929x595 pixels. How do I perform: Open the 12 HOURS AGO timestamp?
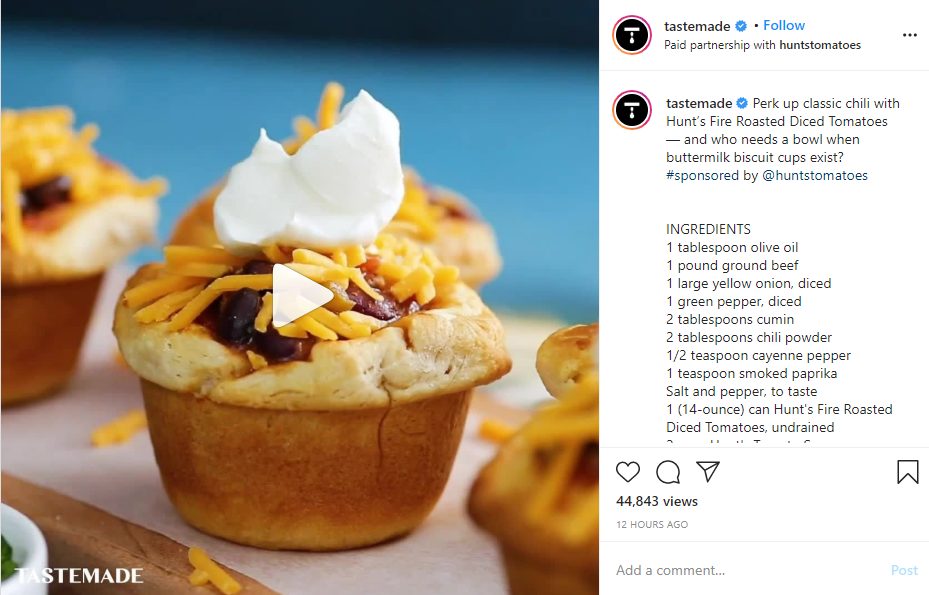point(652,524)
